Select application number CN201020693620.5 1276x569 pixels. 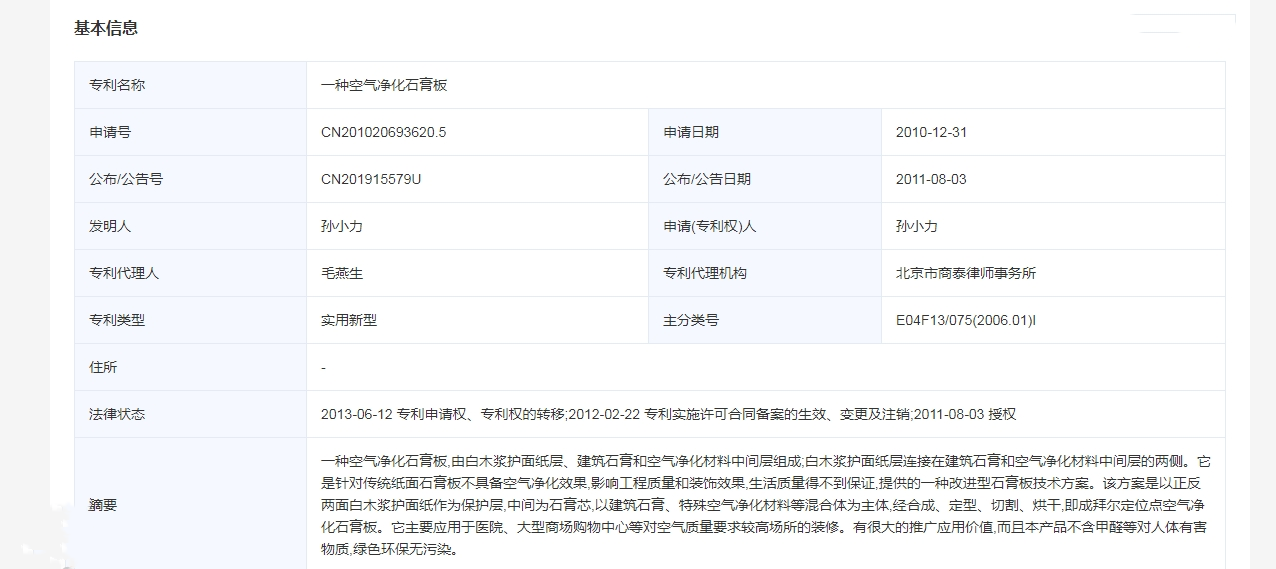coord(383,132)
